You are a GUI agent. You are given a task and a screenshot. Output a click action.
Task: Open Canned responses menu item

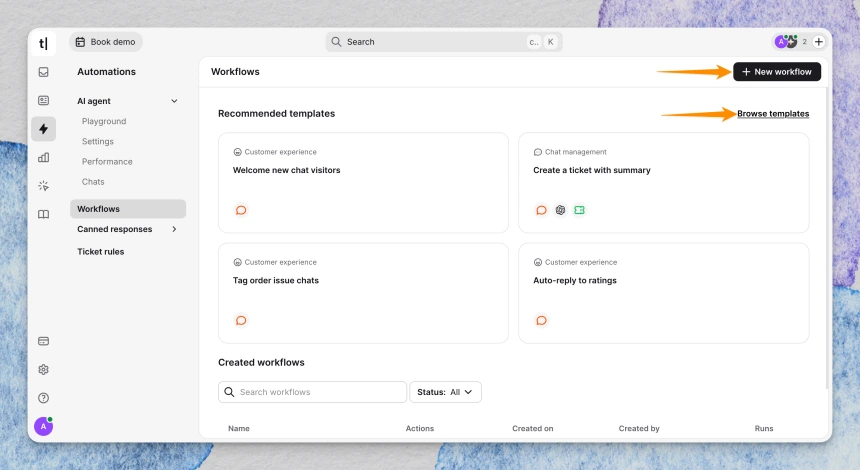click(x=115, y=229)
